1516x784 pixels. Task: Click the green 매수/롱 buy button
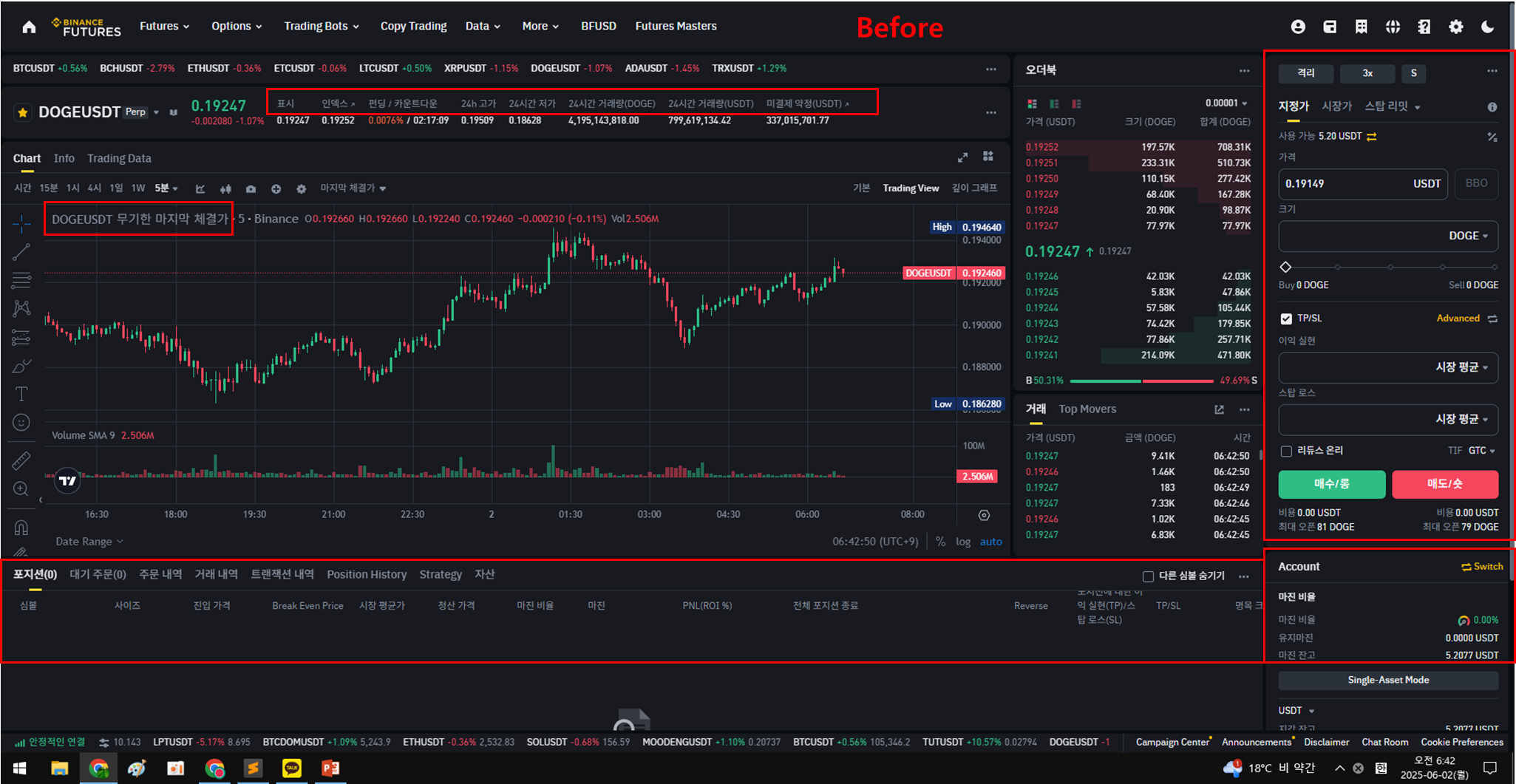click(1332, 484)
